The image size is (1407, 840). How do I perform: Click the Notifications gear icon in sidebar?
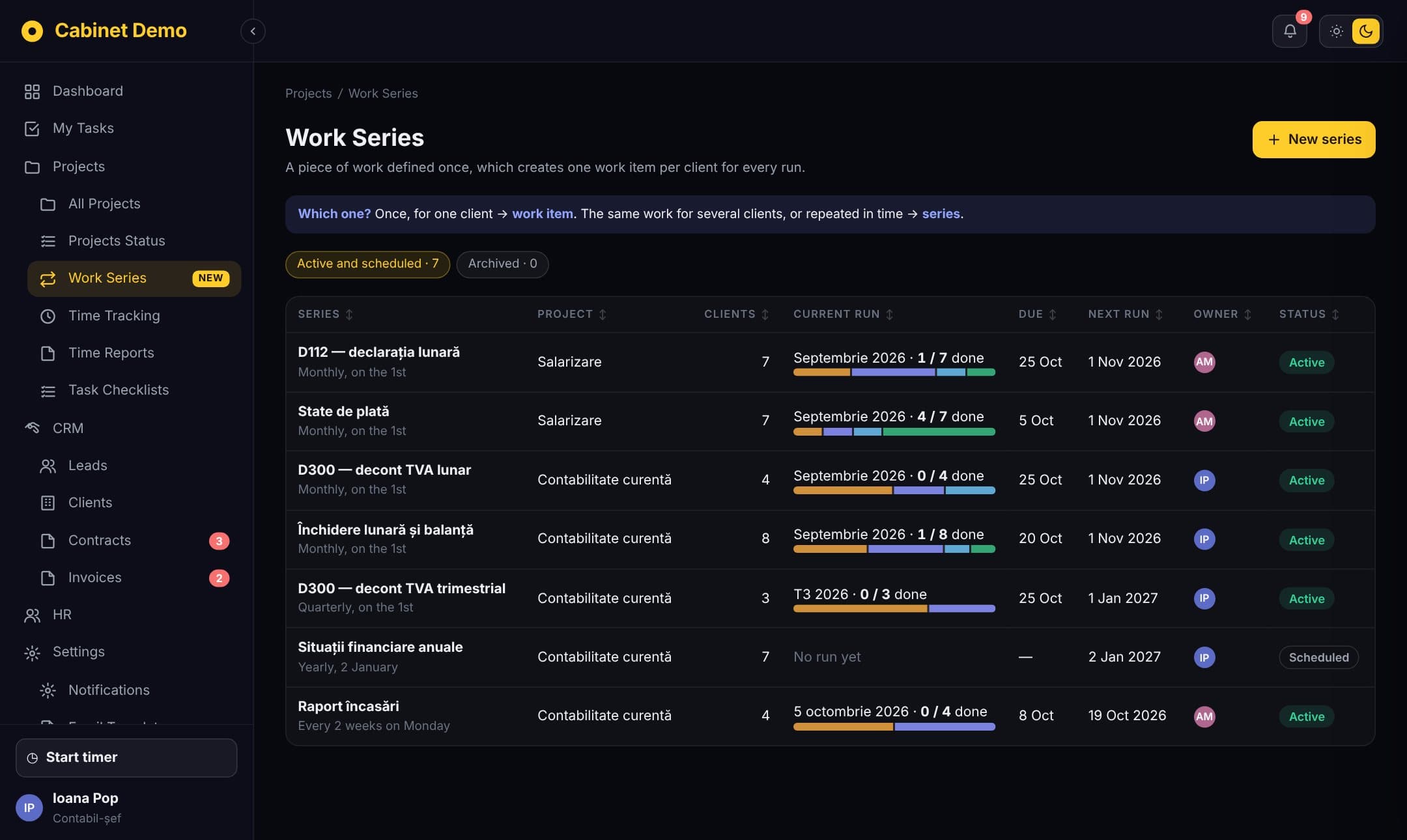[x=48, y=691]
